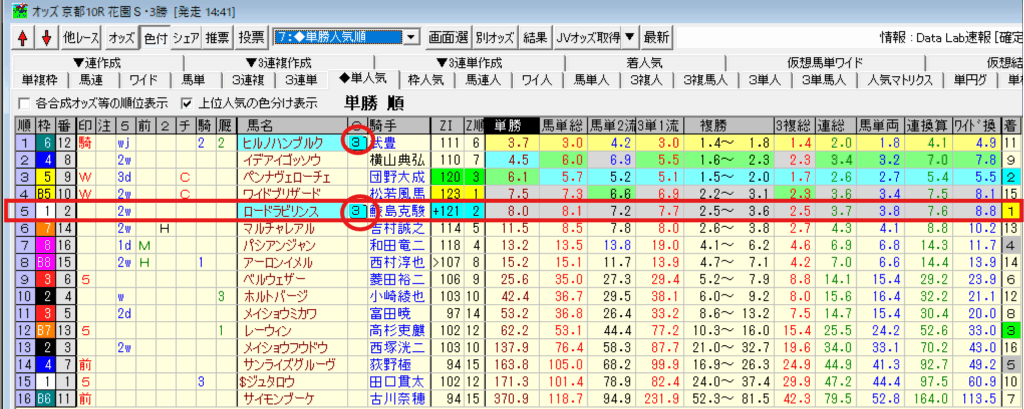The height and width of the screenshot is (409, 1024).
Task: Click the red down arrow button
Action: pyautogui.click(x=46, y=38)
